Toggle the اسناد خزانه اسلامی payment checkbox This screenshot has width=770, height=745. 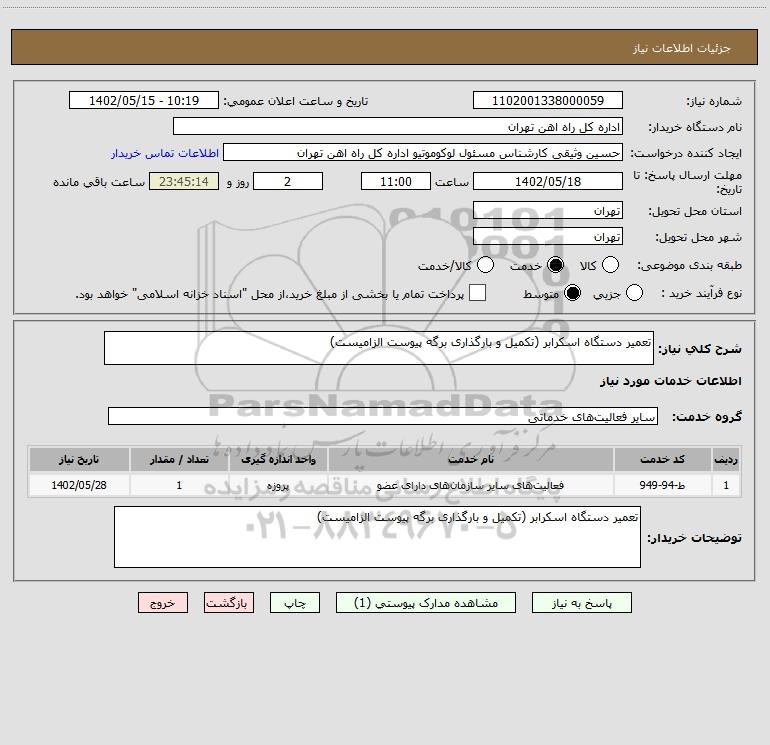click(477, 293)
